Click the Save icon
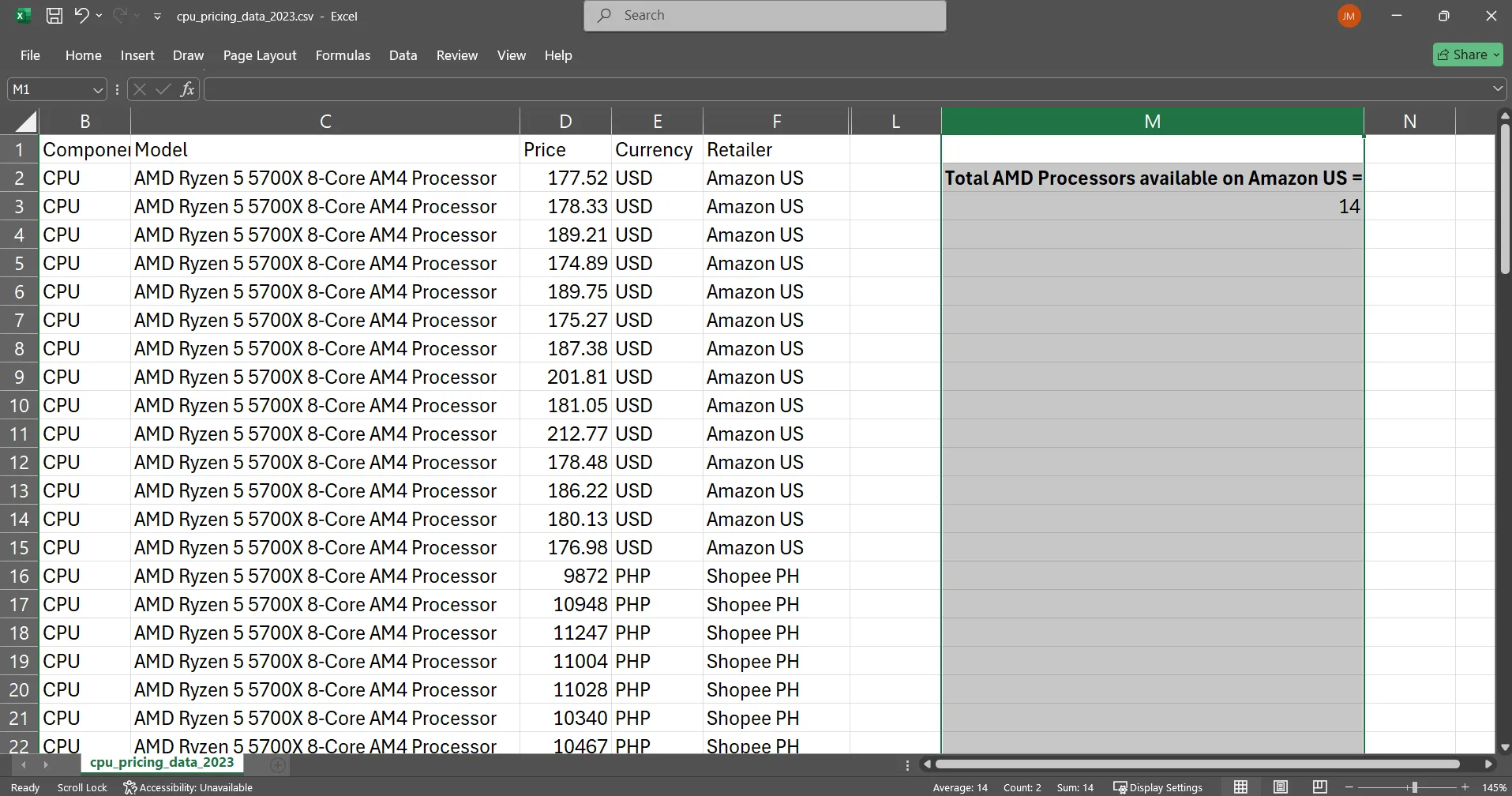Screen dimensions: 1512x796 click(x=54, y=15)
